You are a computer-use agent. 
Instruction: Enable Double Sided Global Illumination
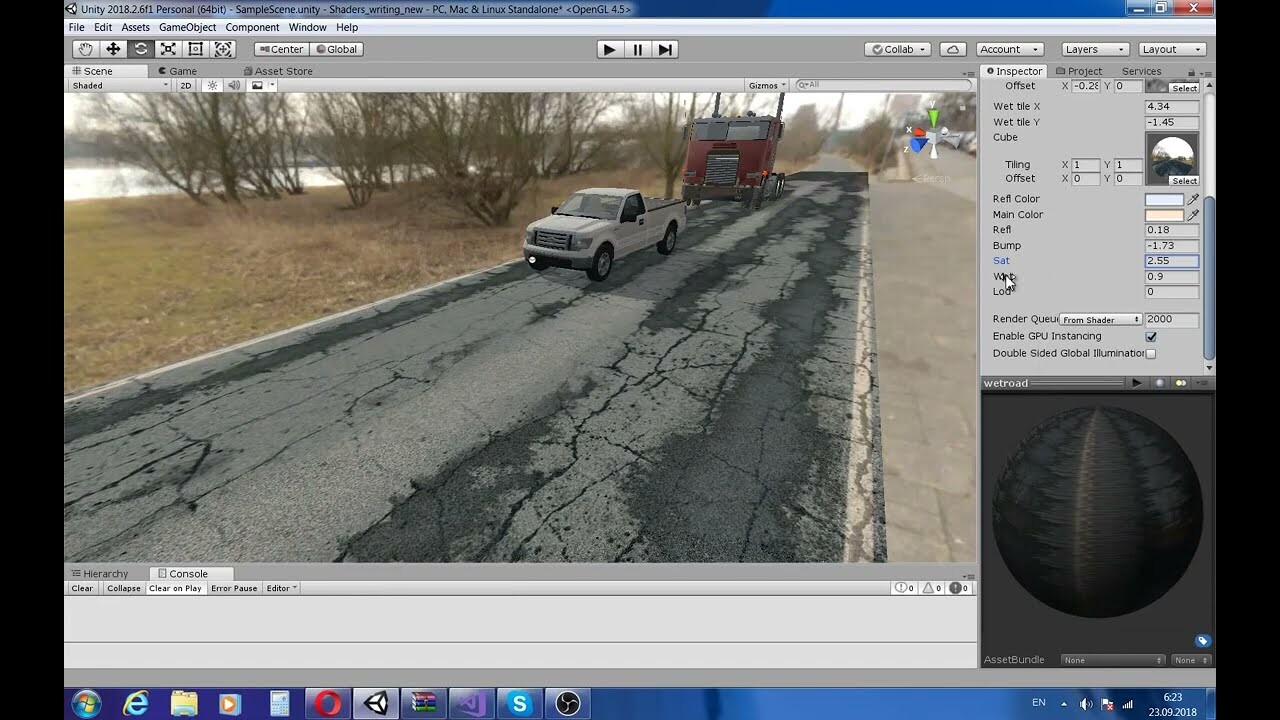point(1149,353)
